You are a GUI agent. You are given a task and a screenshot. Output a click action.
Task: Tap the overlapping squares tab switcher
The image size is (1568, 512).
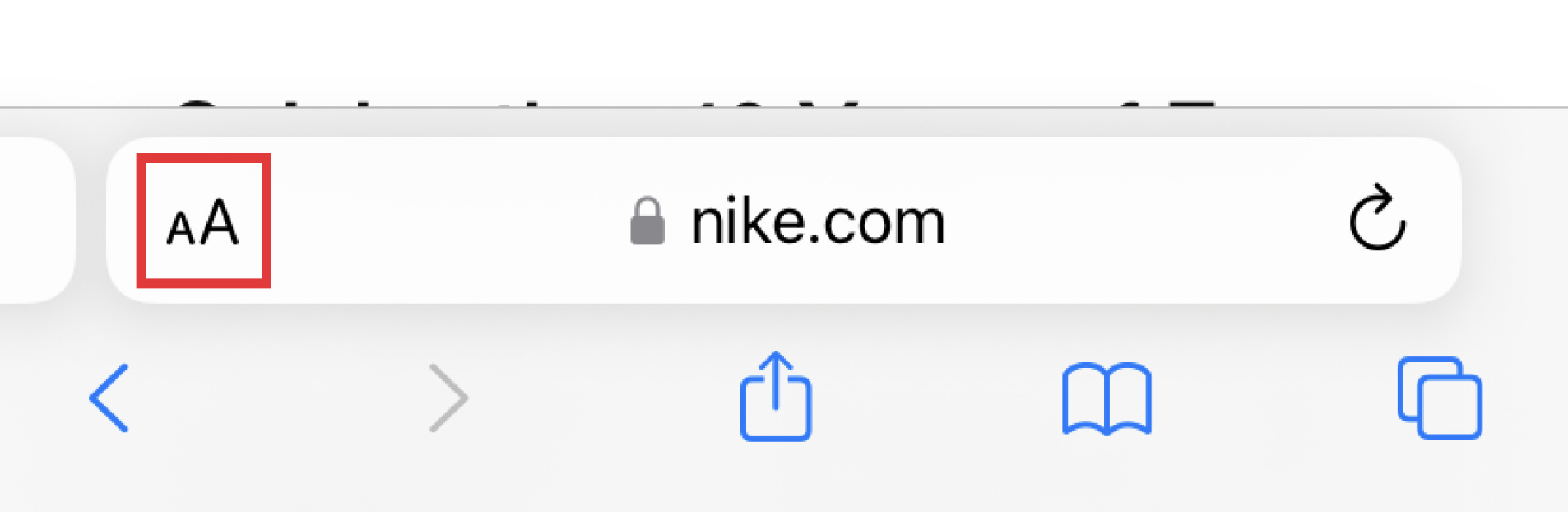point(1440,398)
